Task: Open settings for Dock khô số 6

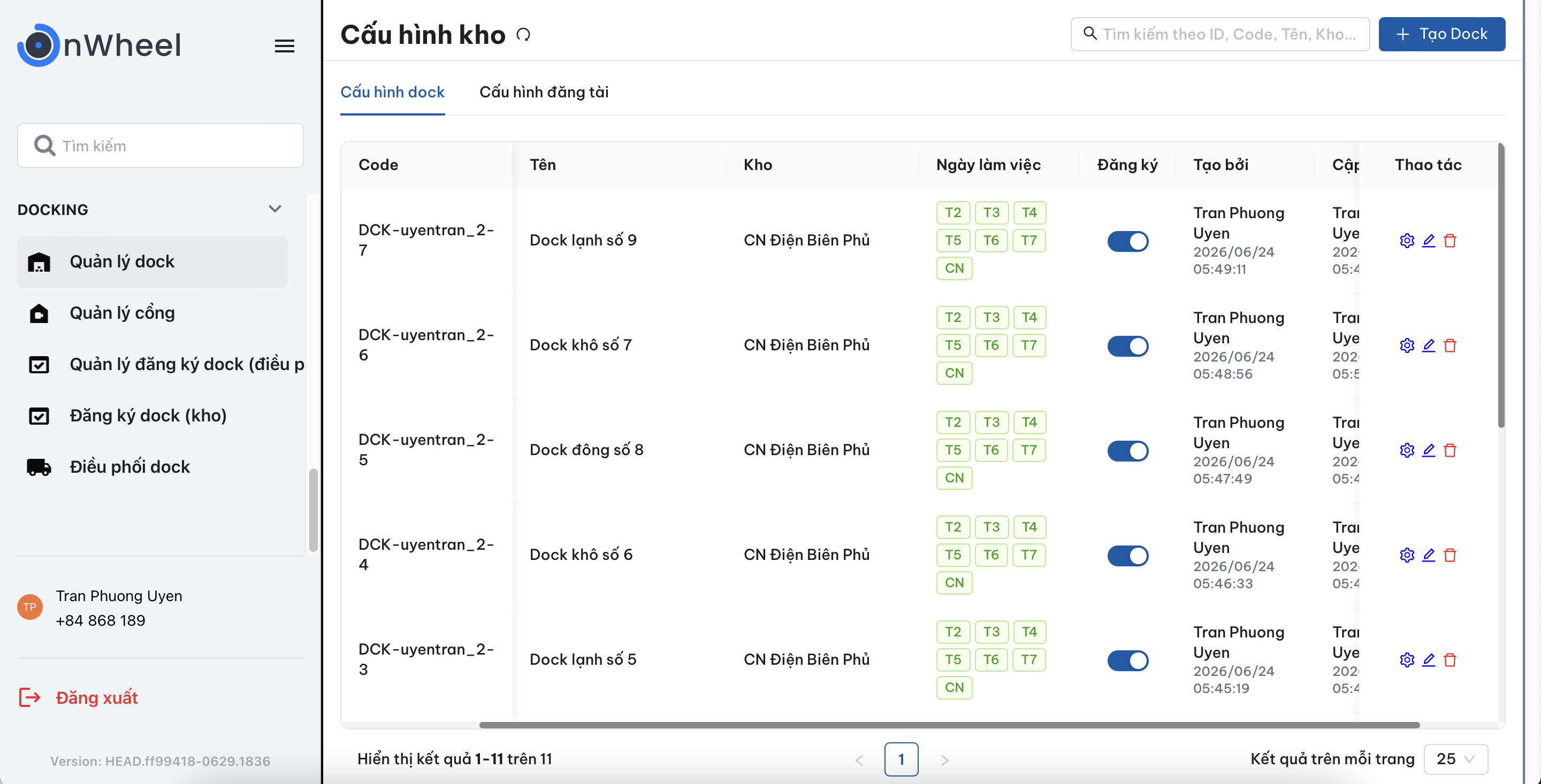Action: tap(1406, 555)
